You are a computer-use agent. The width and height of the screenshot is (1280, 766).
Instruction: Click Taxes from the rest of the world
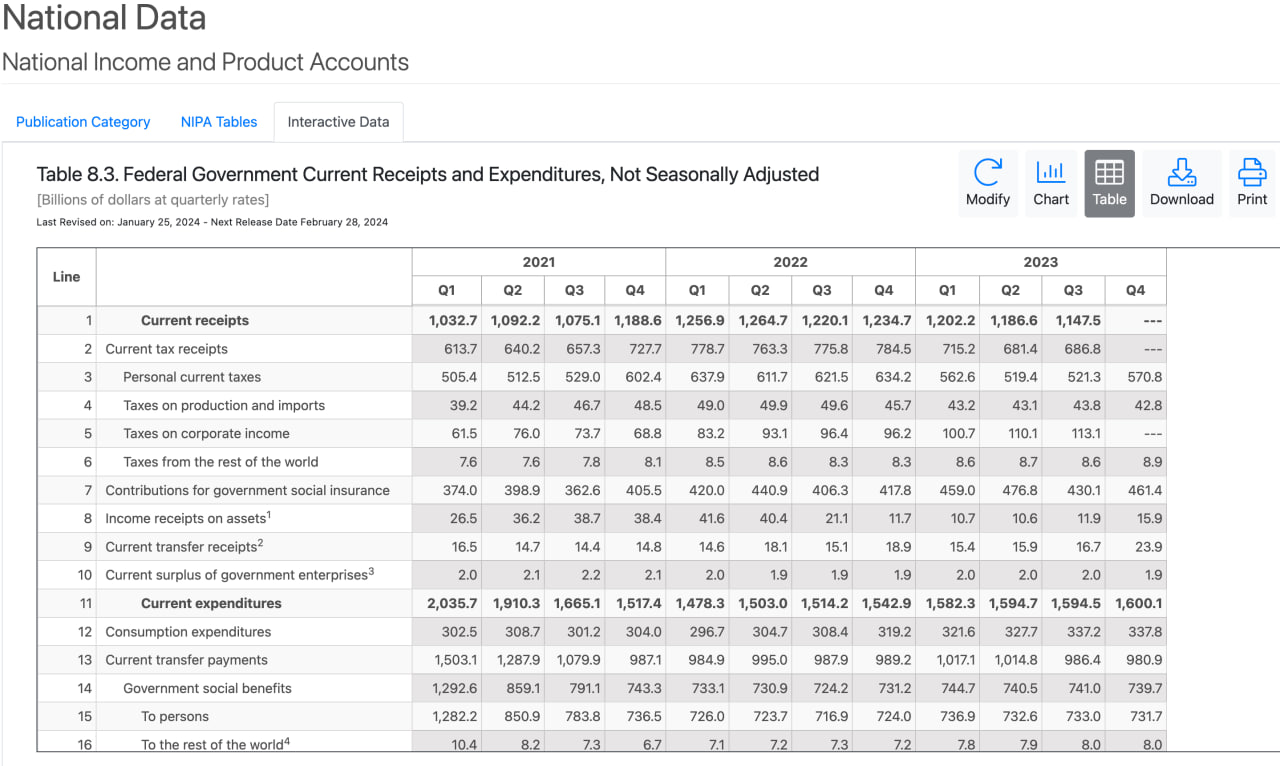point(221,461)
